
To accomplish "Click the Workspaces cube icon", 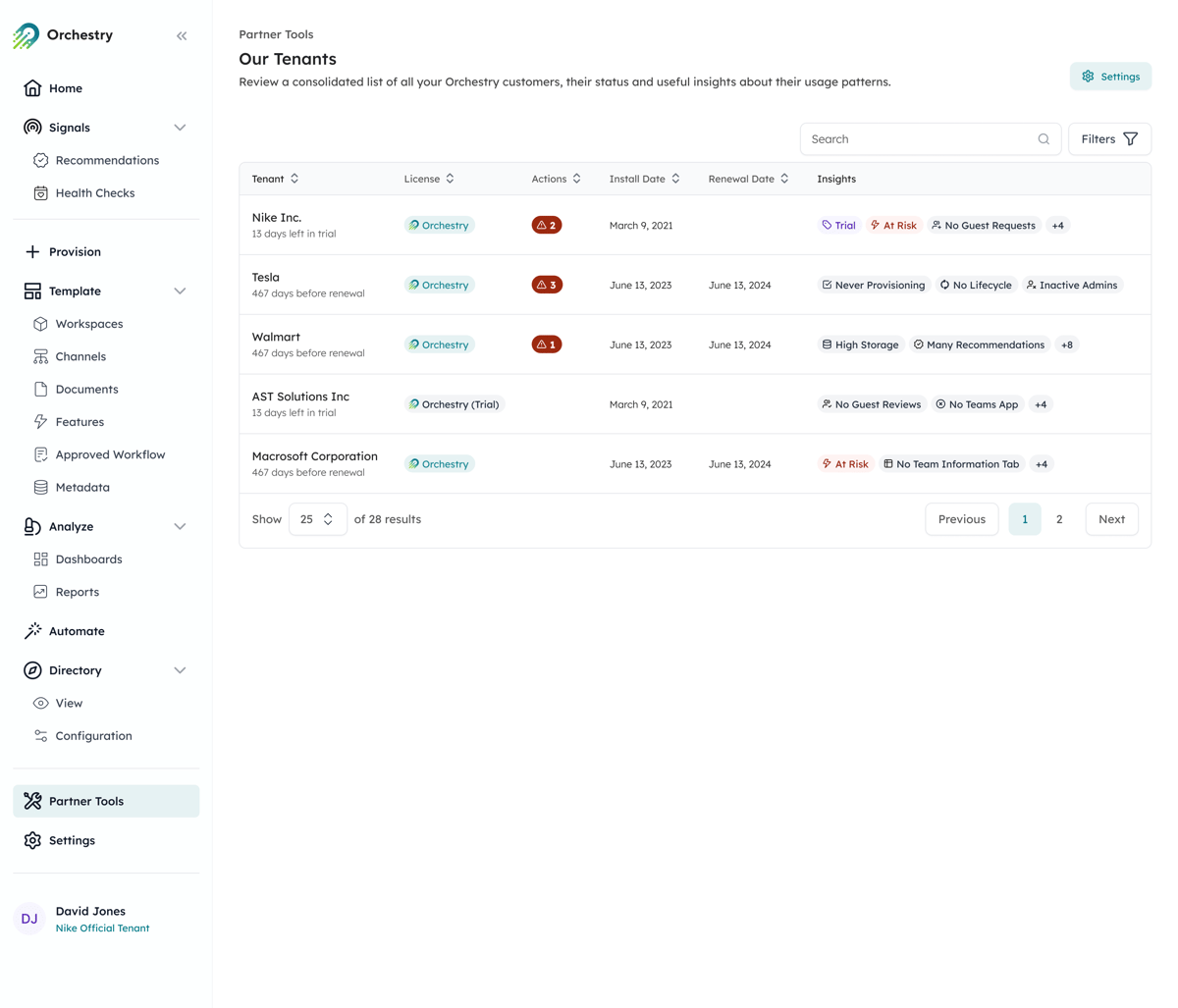I will pos(40,324).
